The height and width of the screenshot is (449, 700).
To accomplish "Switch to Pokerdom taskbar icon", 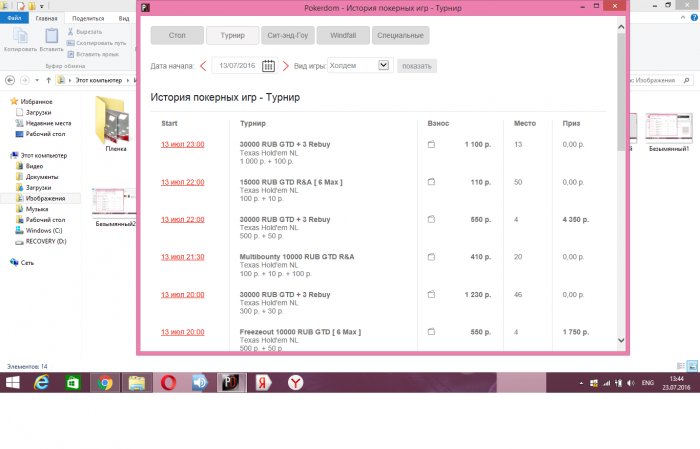I will click(231, 382).
